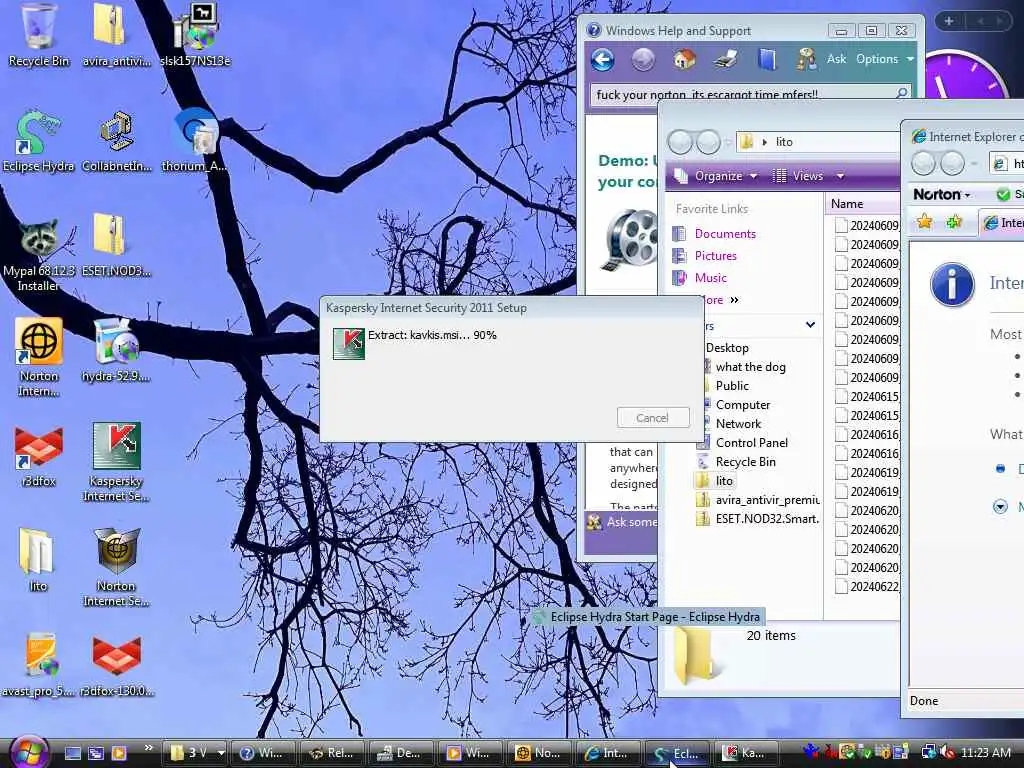Select the r3dfox-130.0... installer icon

(x=116, y=665)
